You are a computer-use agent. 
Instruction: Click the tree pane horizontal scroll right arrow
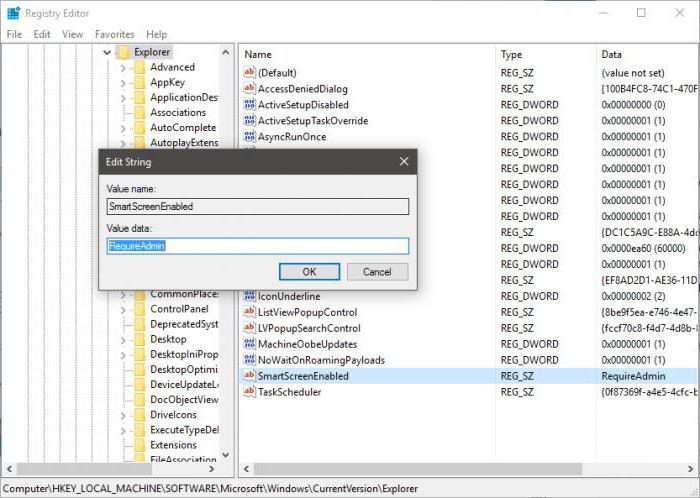(212, 469)
